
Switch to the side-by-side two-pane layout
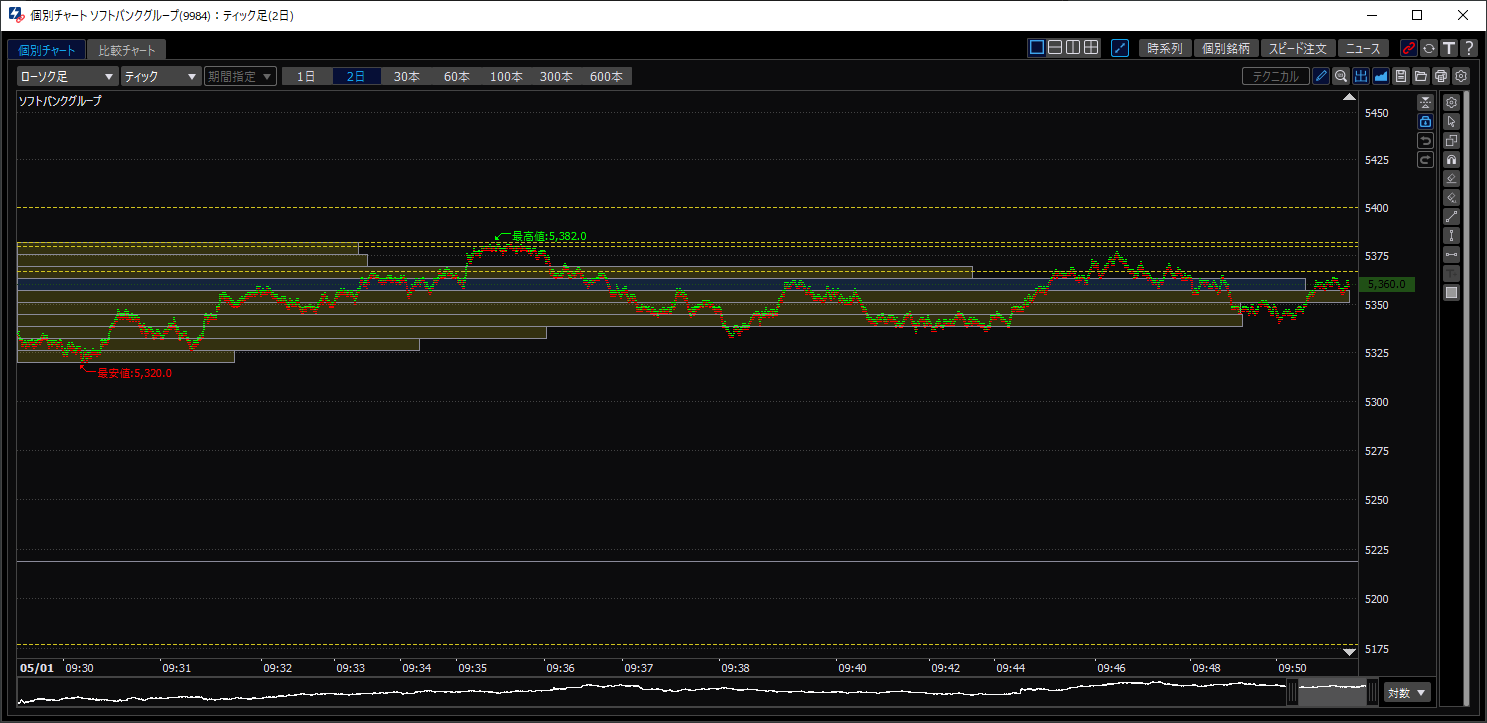tap(1073, 47)
